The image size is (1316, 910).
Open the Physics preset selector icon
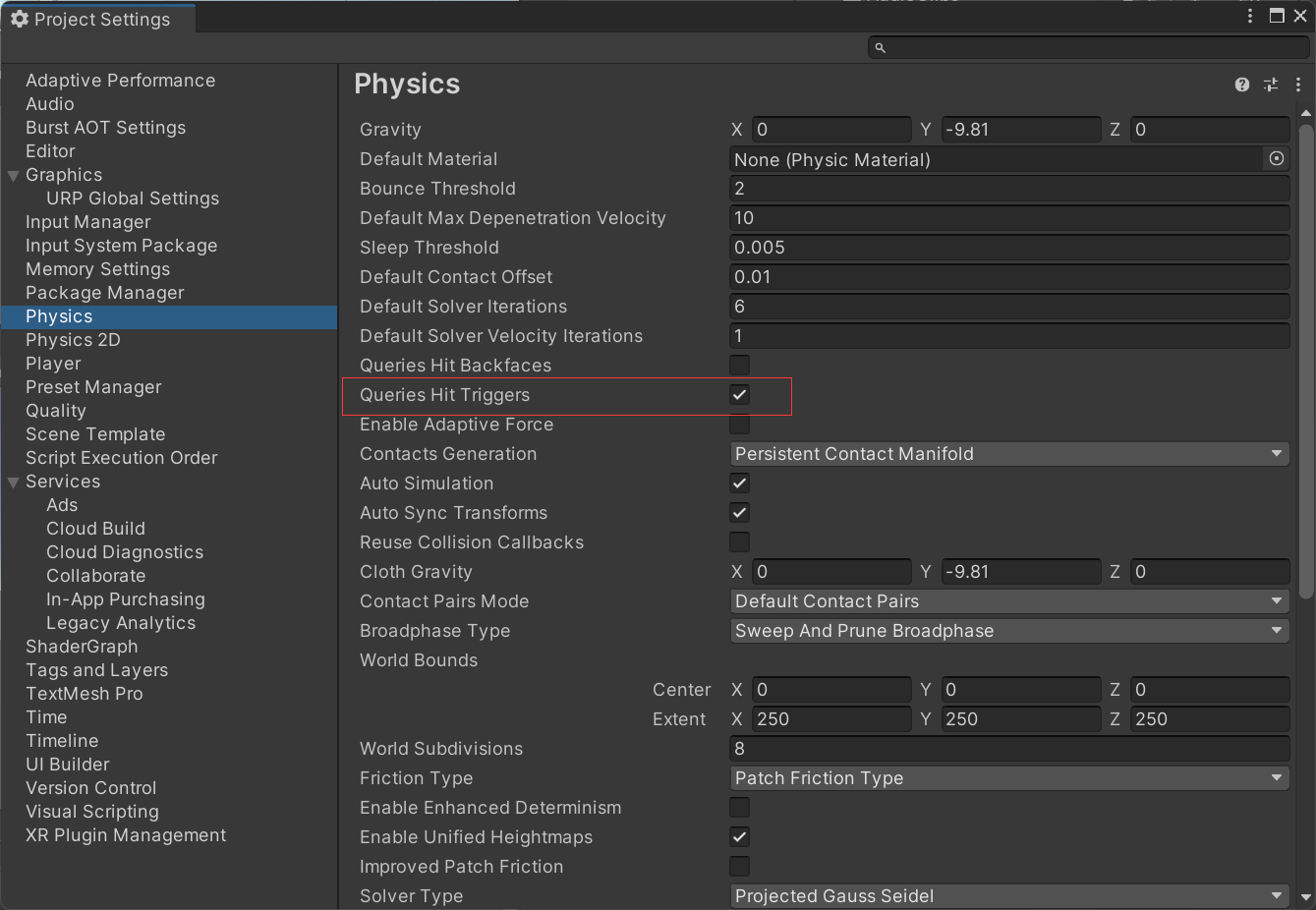(x=1271, y=85)
